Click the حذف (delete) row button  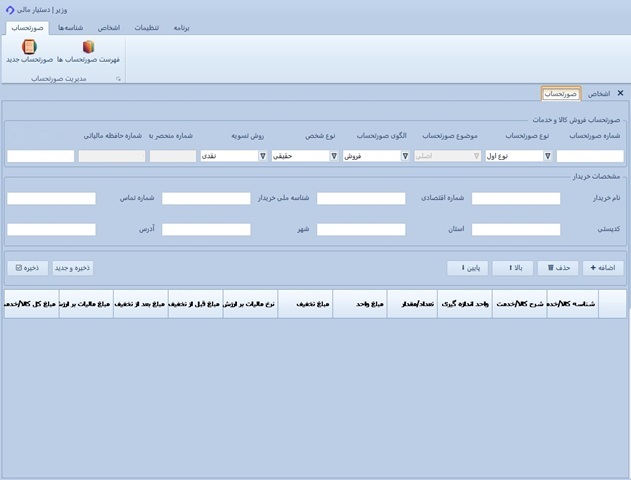coord(559,268)
